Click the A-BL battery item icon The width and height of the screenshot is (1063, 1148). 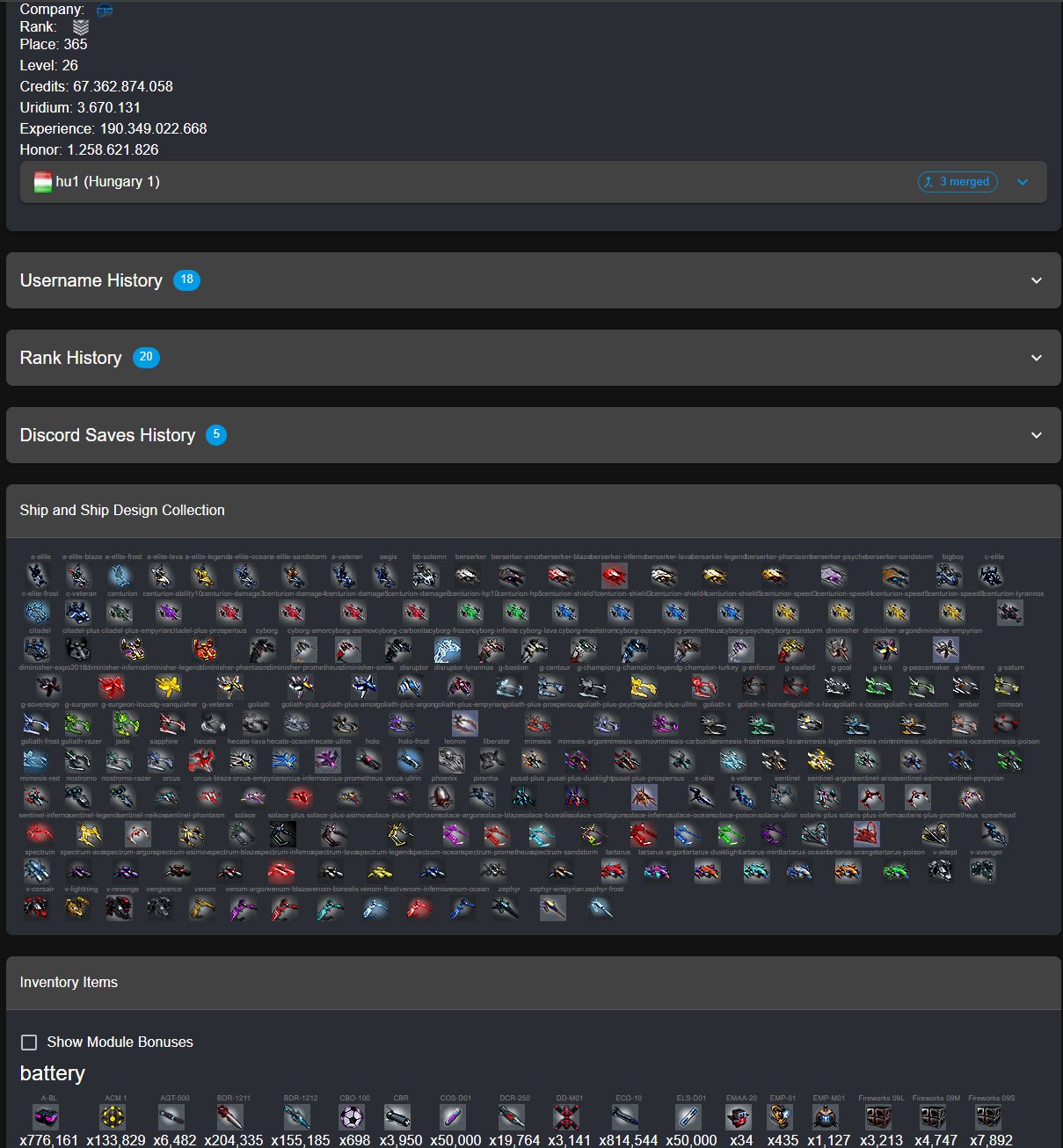click(x=47, y=1117)
